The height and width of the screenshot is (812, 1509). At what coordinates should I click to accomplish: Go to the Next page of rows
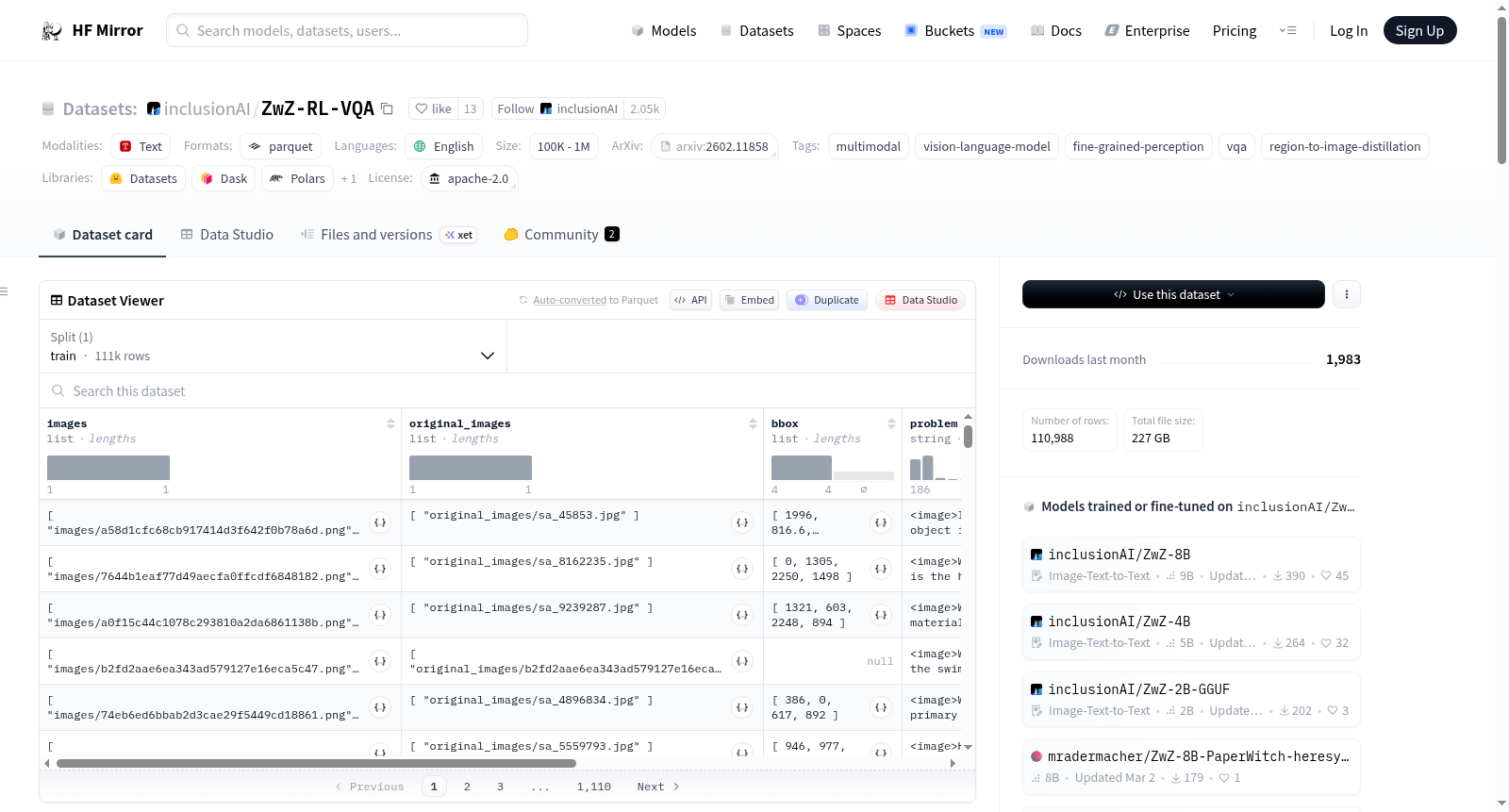658,787
